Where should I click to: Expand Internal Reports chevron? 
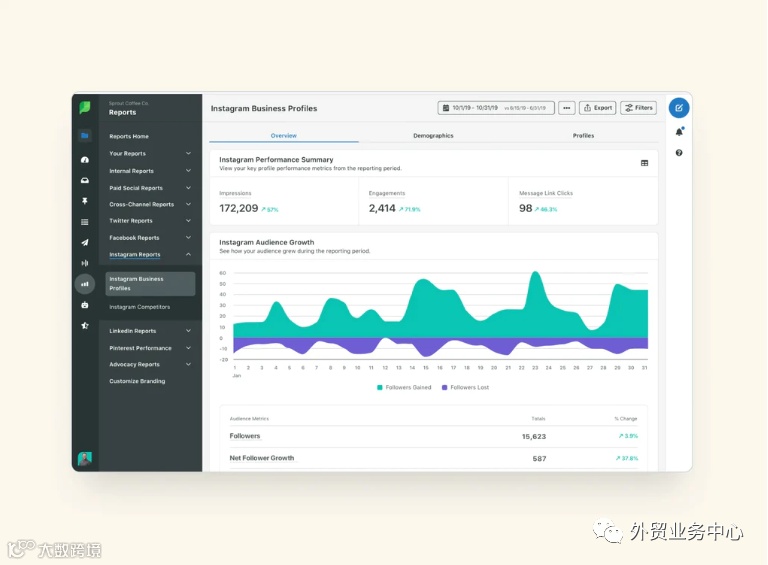[x=189, y=170]
